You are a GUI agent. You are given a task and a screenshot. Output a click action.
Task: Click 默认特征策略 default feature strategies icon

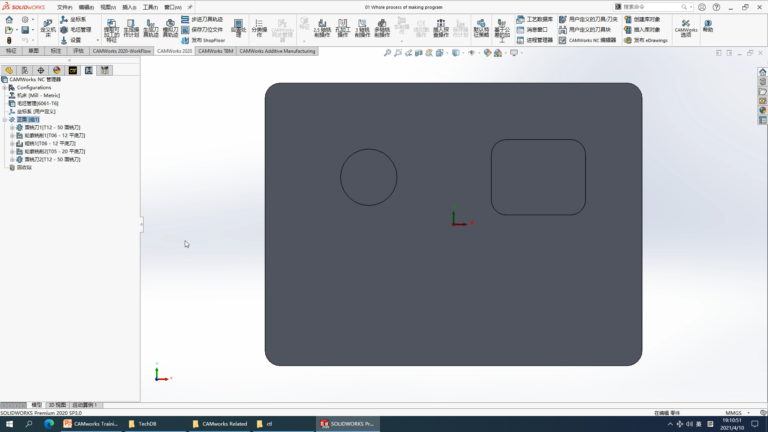481,28
